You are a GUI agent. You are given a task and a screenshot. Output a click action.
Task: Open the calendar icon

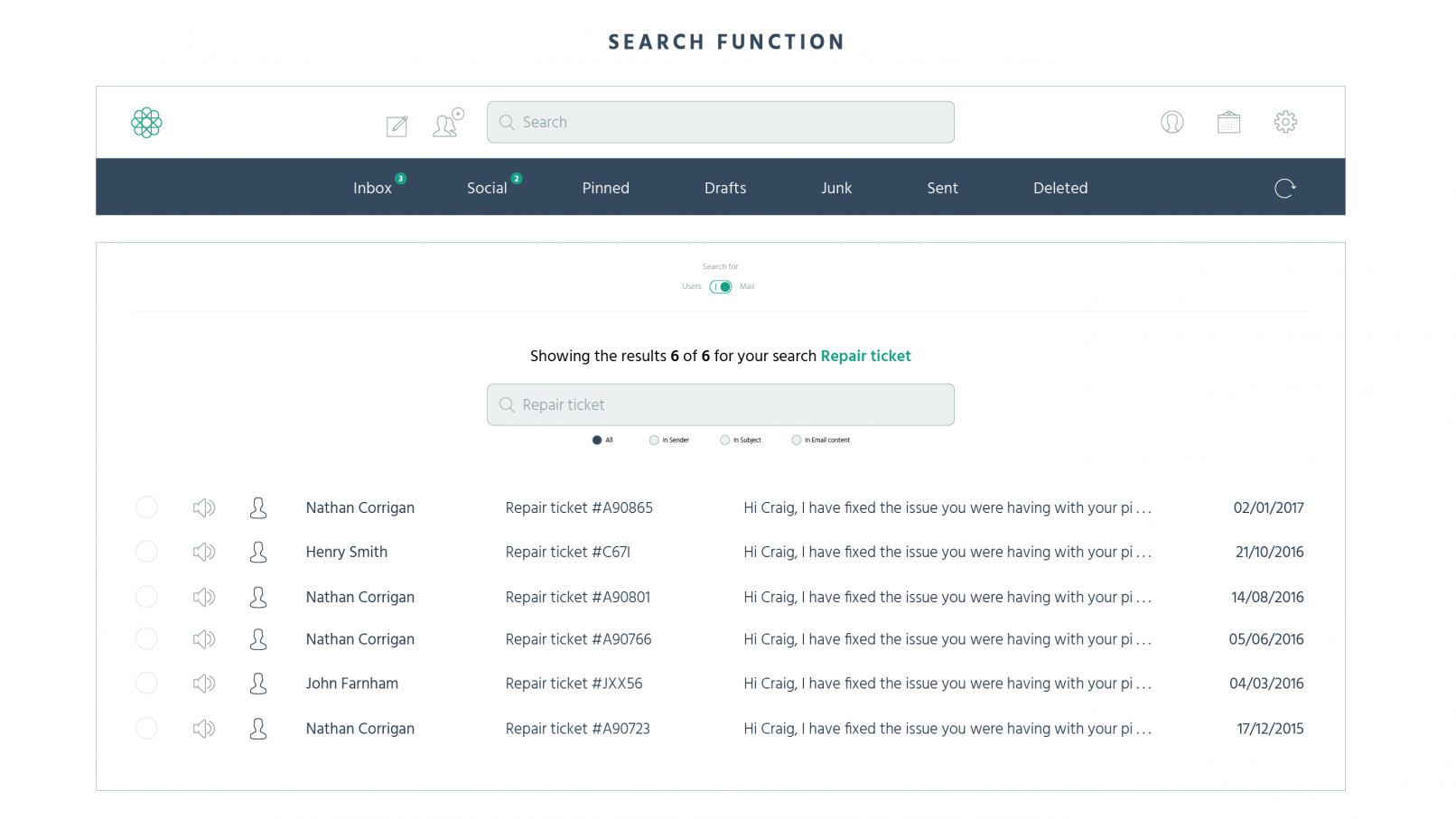[x=1228, y=122]
